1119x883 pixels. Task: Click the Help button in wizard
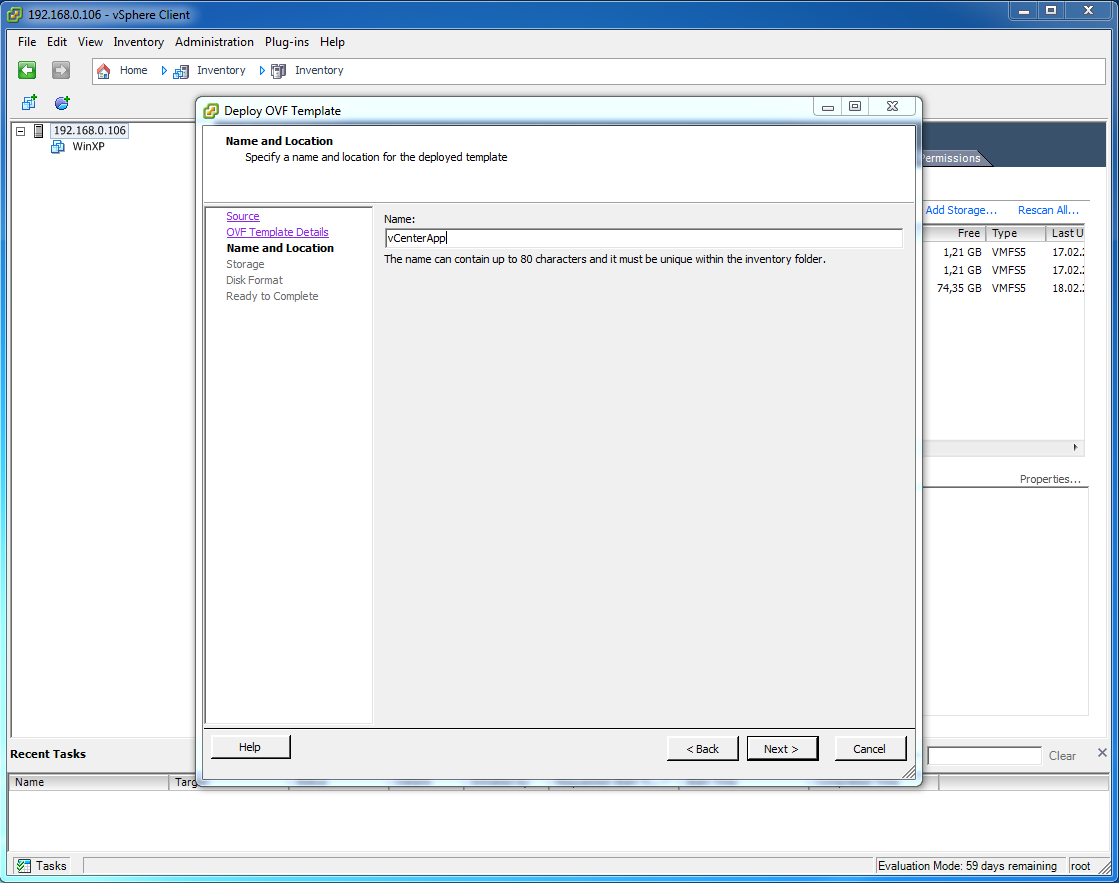pos(250,747)
